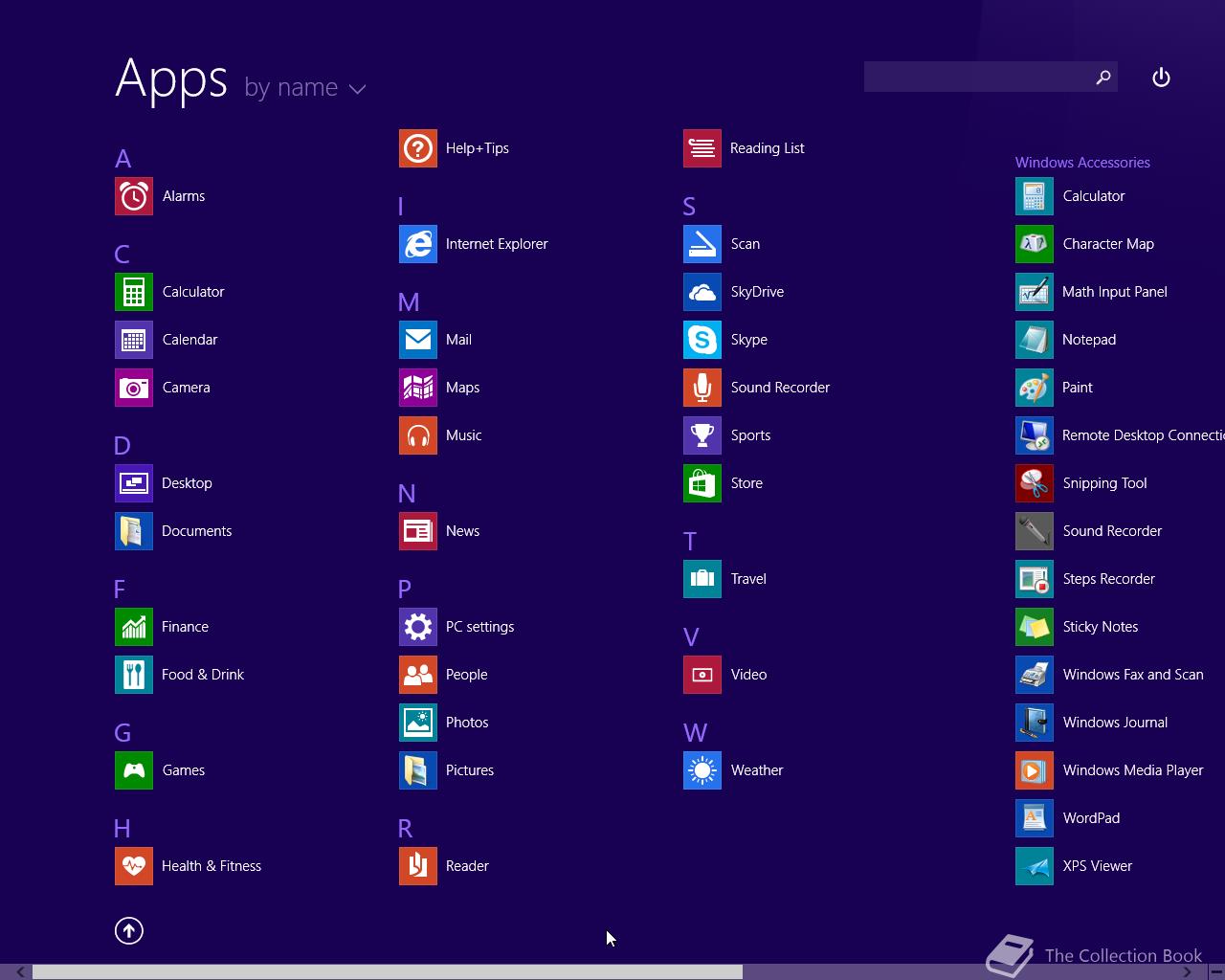Image resolution: width=1225 pixels, height=980 pixels.
Task: Open the Paint palette icon
Action: pyautogui.click(x=1035, y=388)
